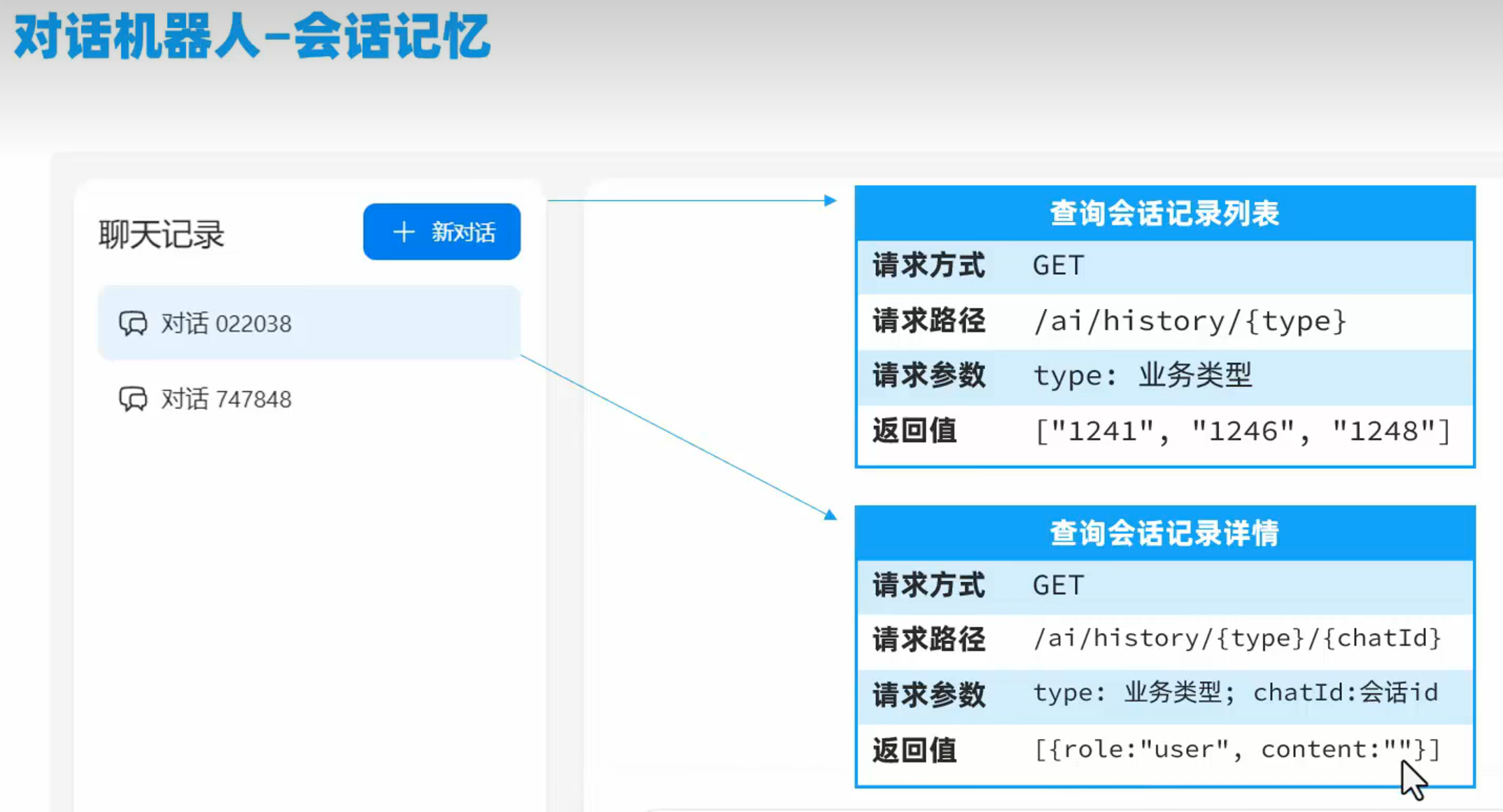Image resolution: width=1503 pixels, height=812 pixels.
Task: Open the 对话 747848 chat entry
Action: tap(226, 399)
